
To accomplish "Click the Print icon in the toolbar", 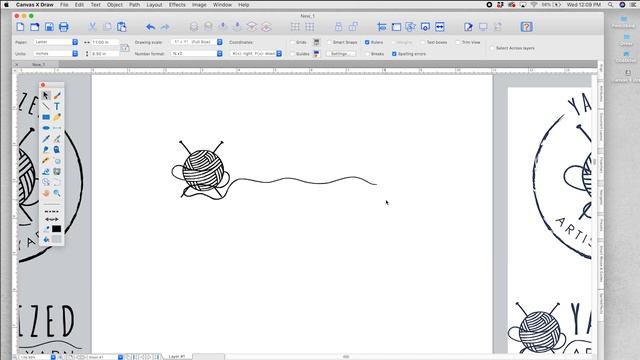I will (x=64, y=27).
